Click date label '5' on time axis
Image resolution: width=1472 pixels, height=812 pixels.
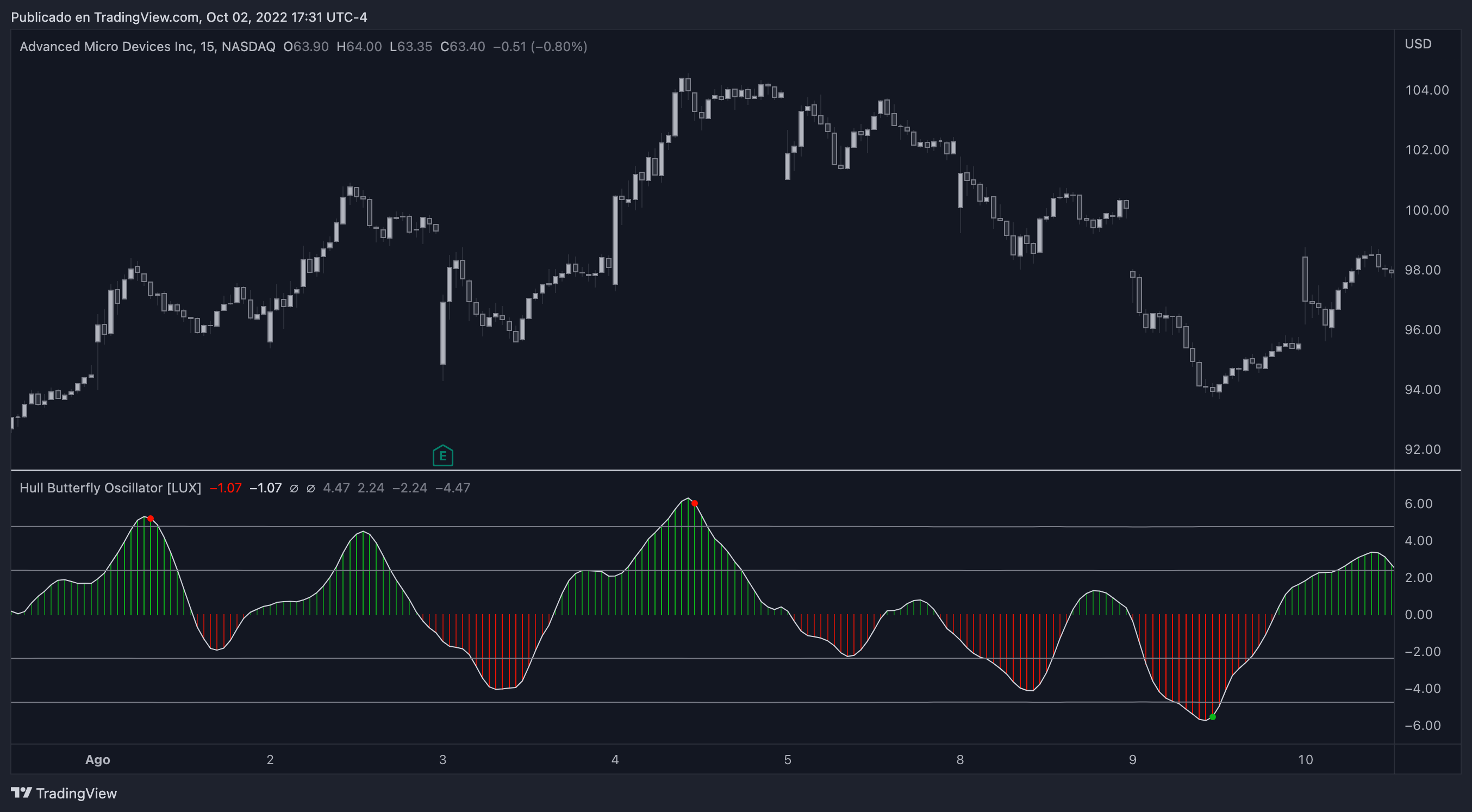coord(788,760)
